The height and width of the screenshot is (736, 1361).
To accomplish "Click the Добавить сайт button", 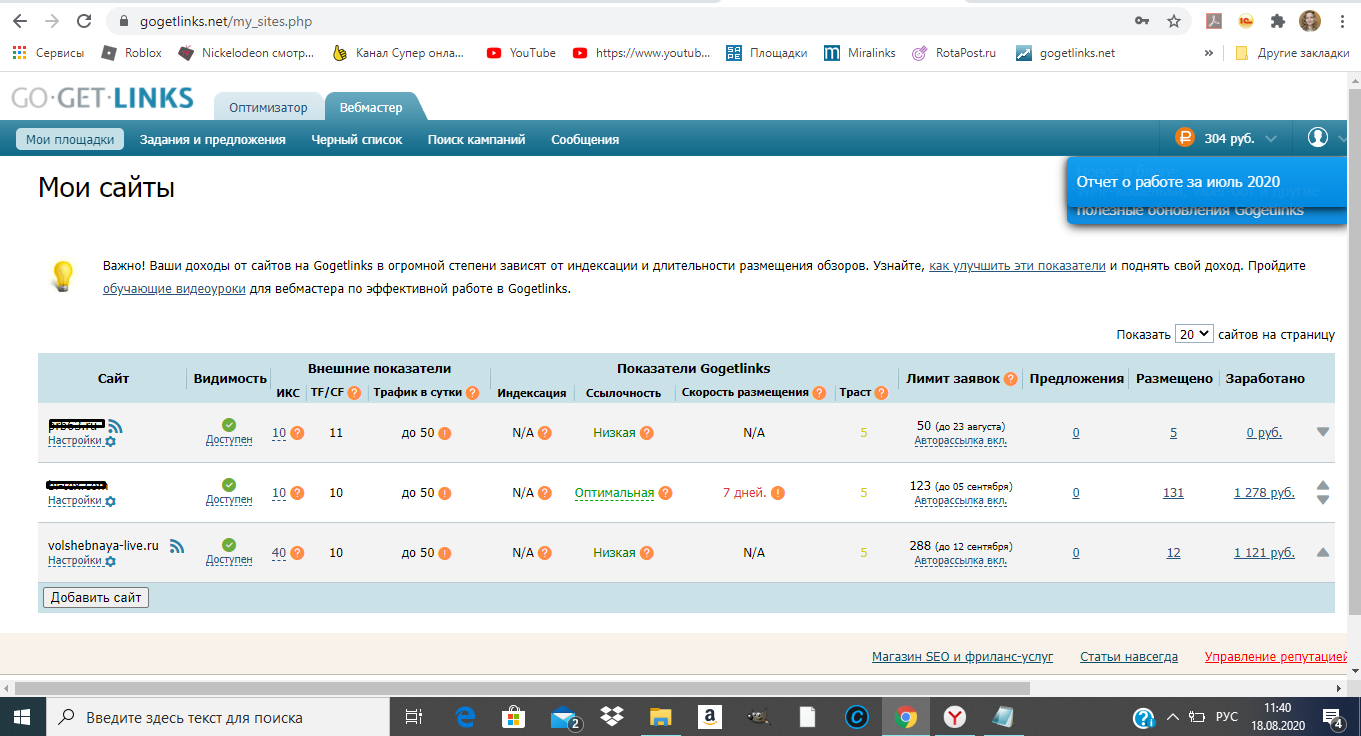I will (x=96, y=597).
